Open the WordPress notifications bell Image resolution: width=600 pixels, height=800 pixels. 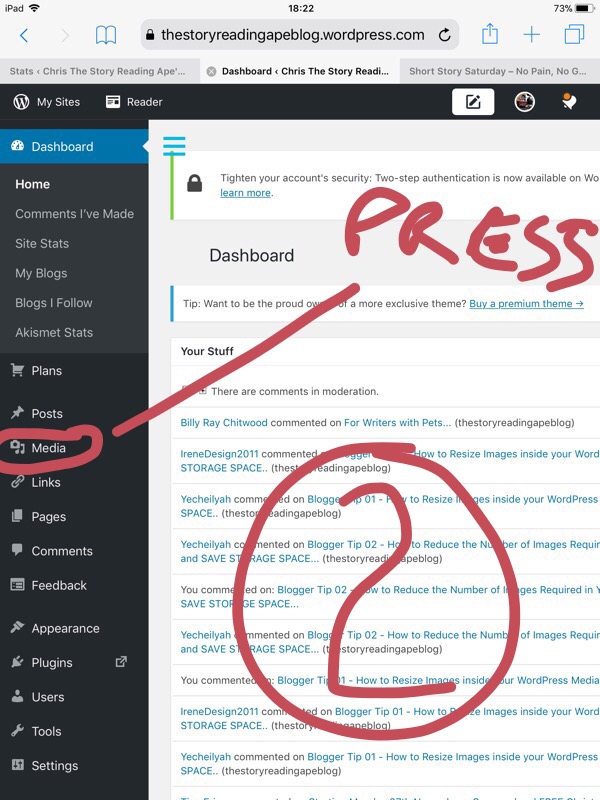tap(569, 102)
